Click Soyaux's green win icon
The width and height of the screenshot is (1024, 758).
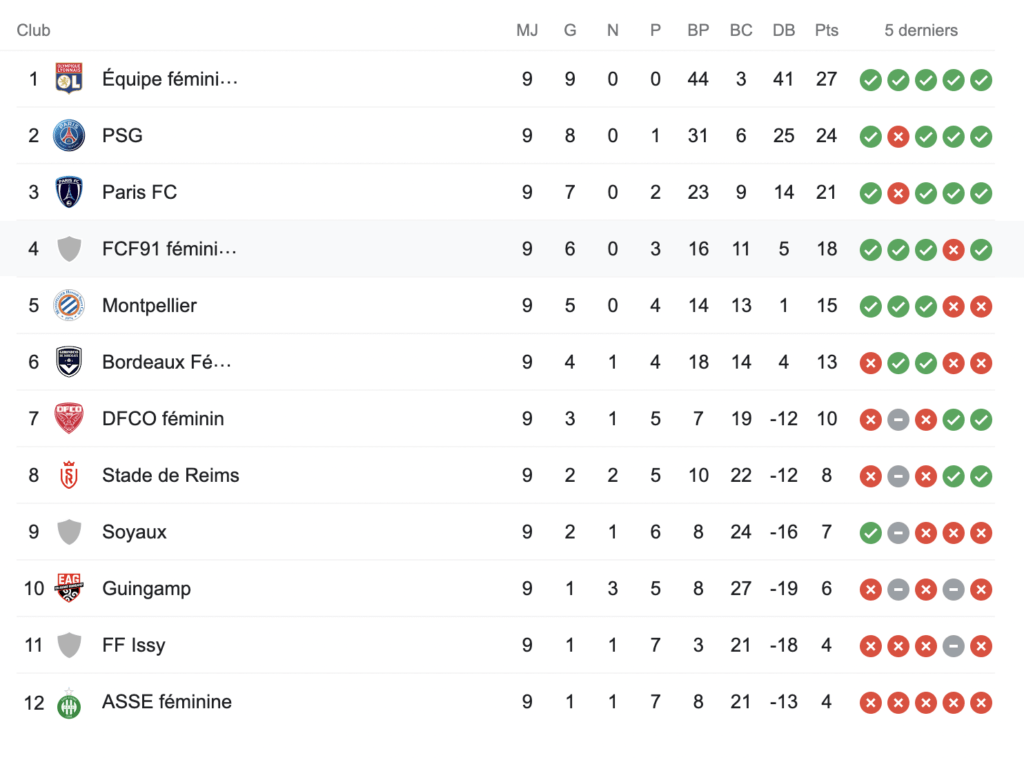pyautogui.click(x=870, y=532)
